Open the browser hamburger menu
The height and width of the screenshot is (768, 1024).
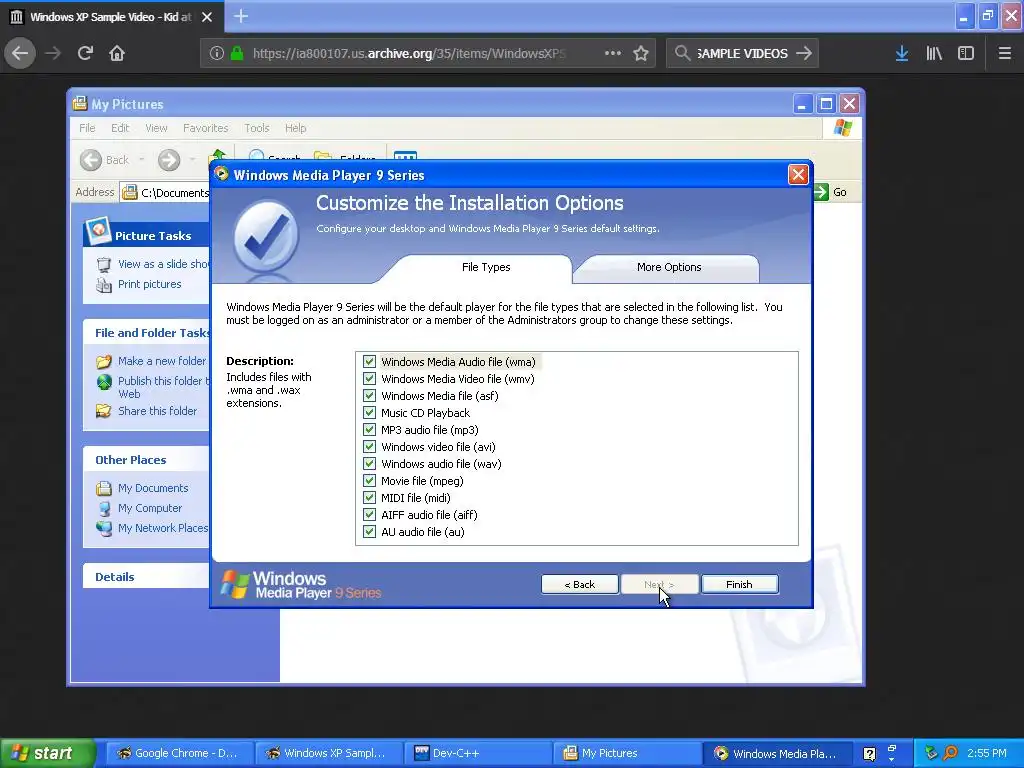(1005, 54)
